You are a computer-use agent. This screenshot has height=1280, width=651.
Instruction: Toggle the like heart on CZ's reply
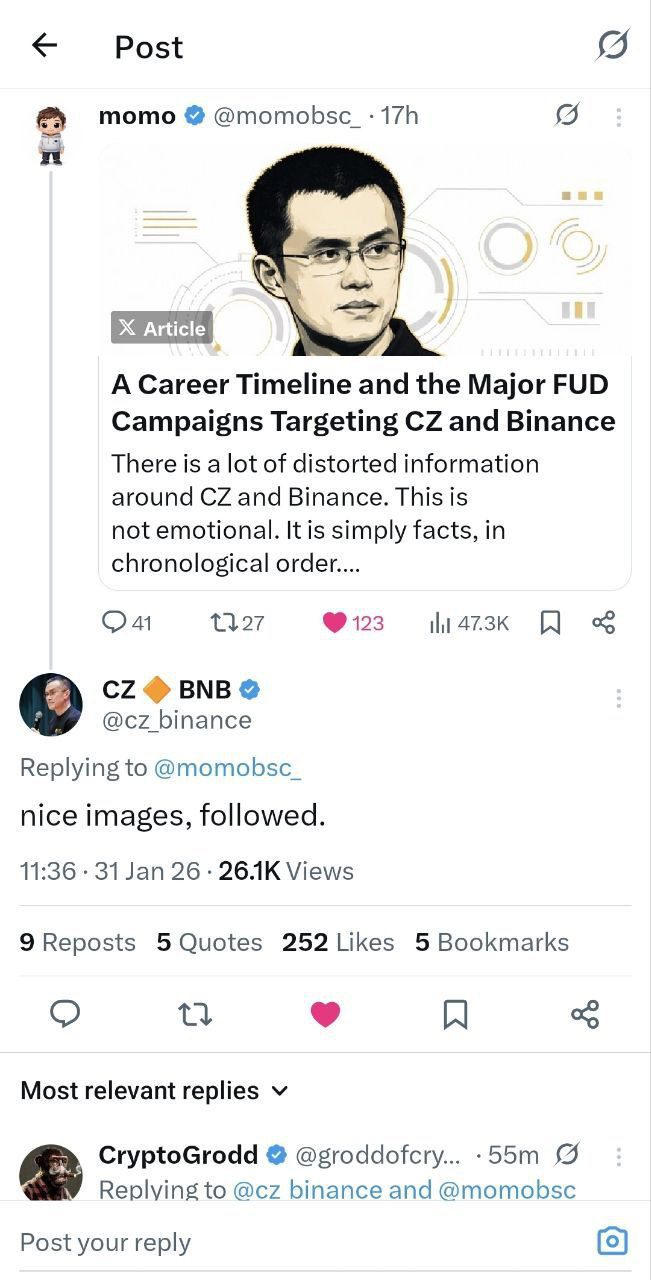point(325,1014)
